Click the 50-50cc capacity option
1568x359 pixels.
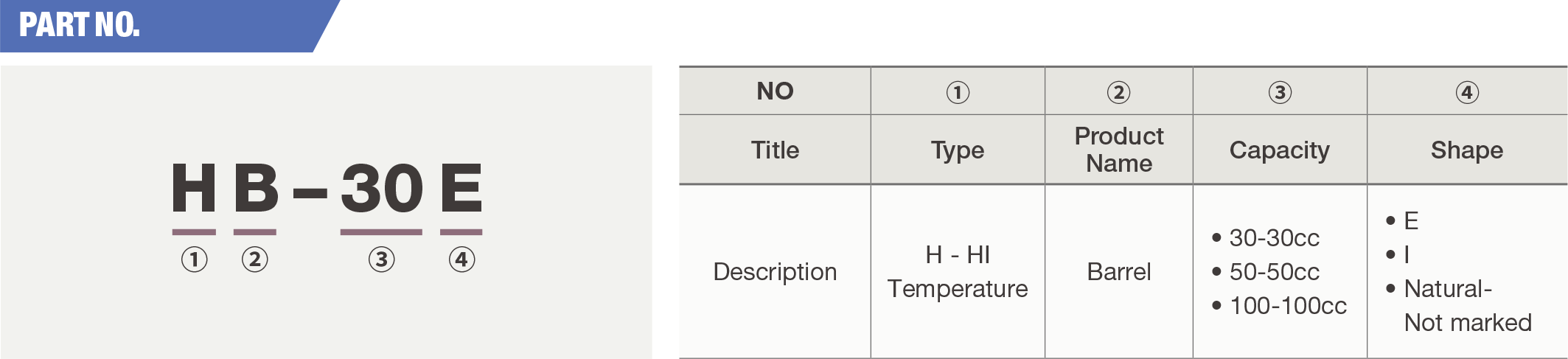coord(1274,272)
